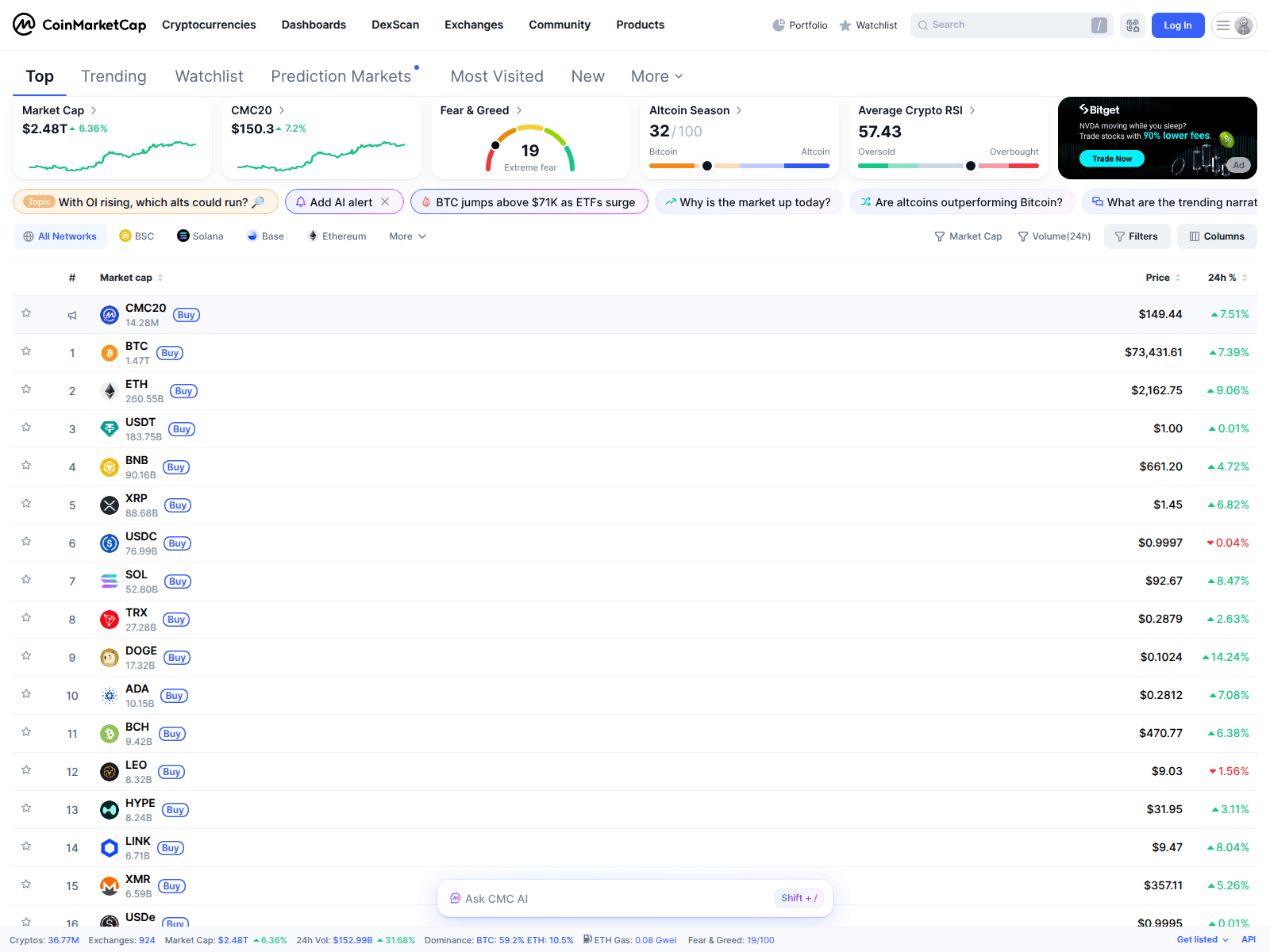Screen dimensions: 1270x952
Task: Open the More networks dropdown
Action: [406, 236]
